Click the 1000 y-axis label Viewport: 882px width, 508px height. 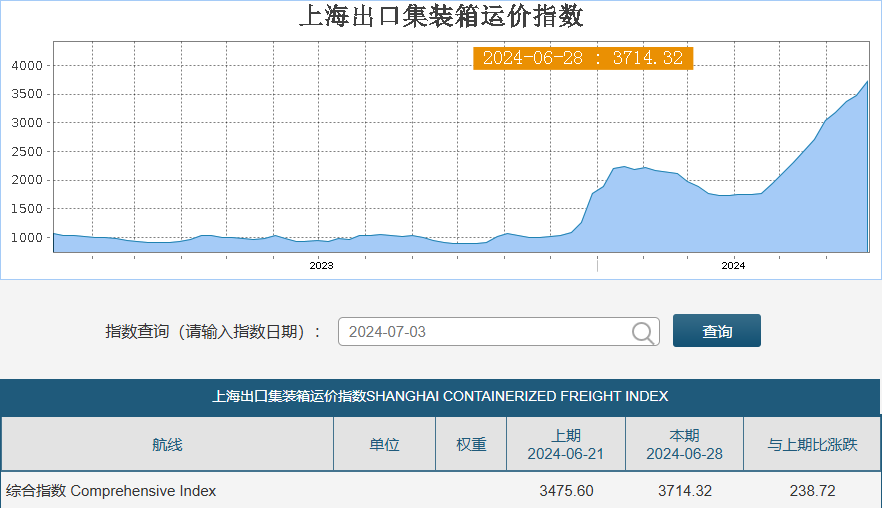[x=27, y=237]
